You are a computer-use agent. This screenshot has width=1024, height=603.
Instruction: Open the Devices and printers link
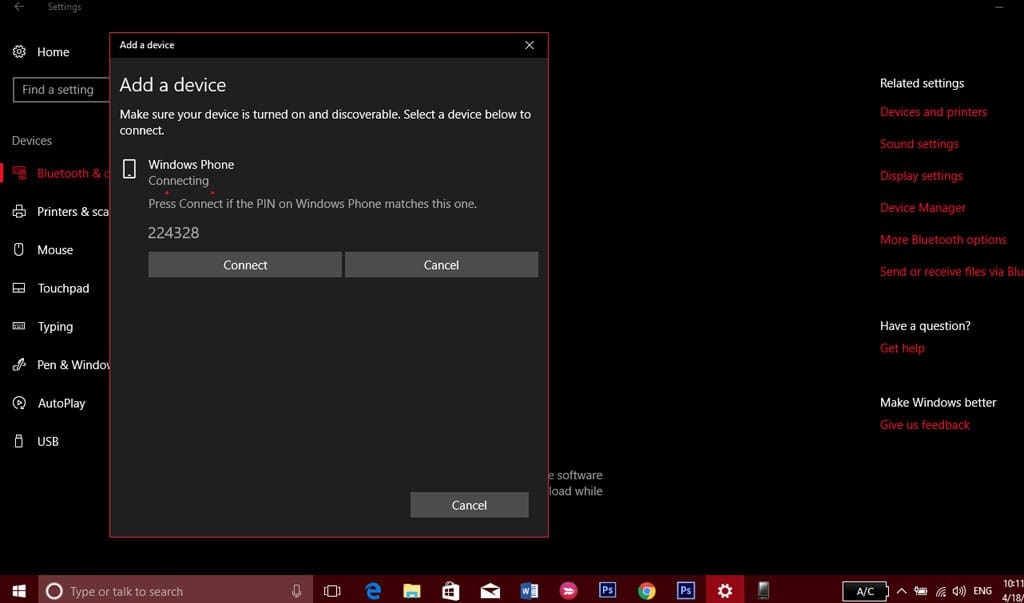tap(933, 112)
